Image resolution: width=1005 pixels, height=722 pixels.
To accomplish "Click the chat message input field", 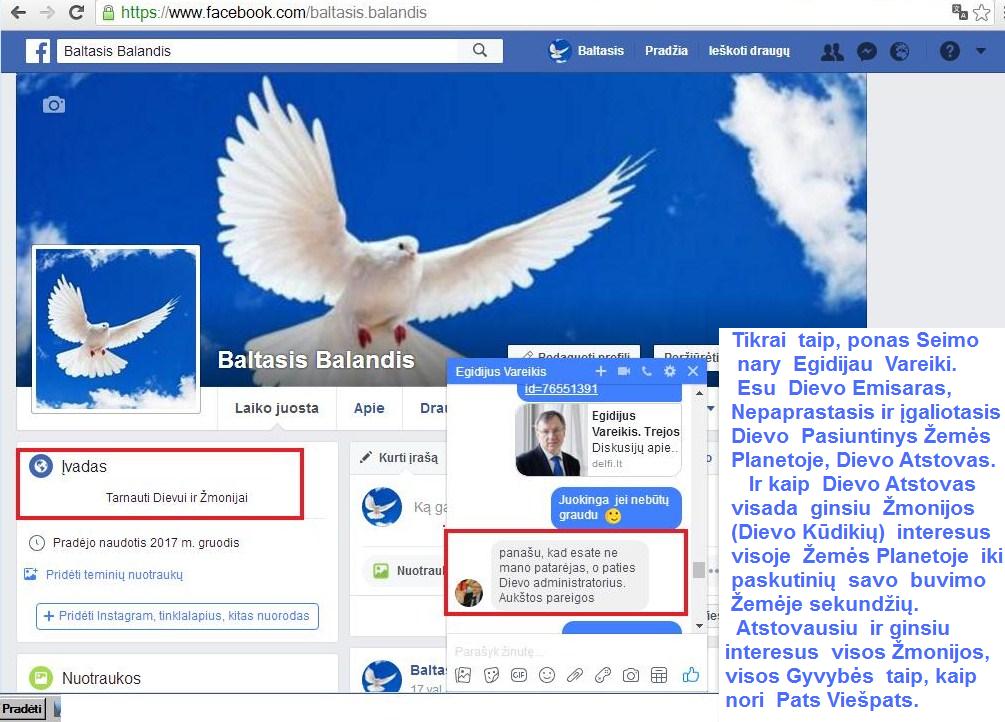I will pos(570,651).
